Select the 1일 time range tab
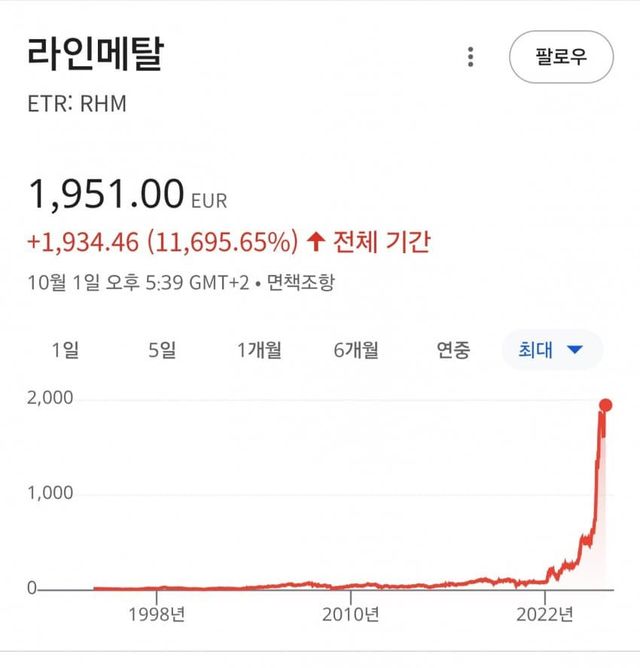 64,350
